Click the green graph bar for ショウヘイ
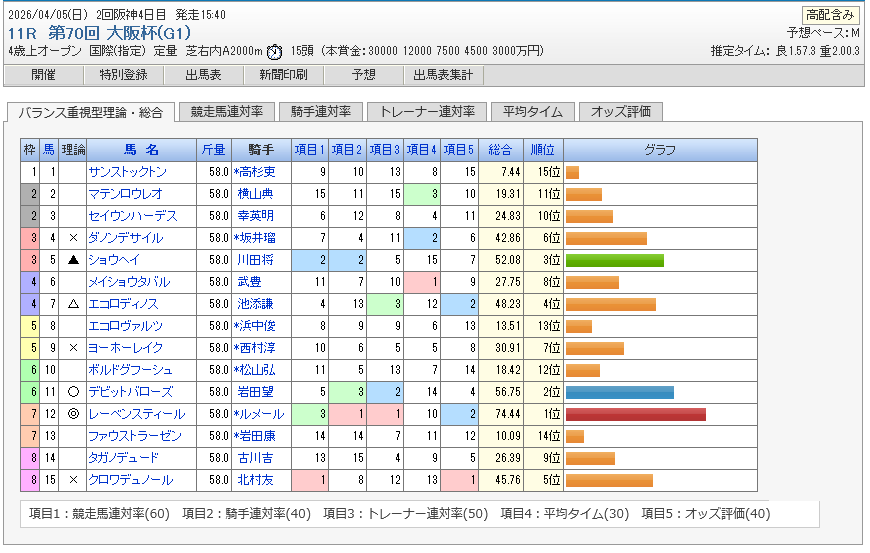Screen dimensions: 870x553 (615, 261)
